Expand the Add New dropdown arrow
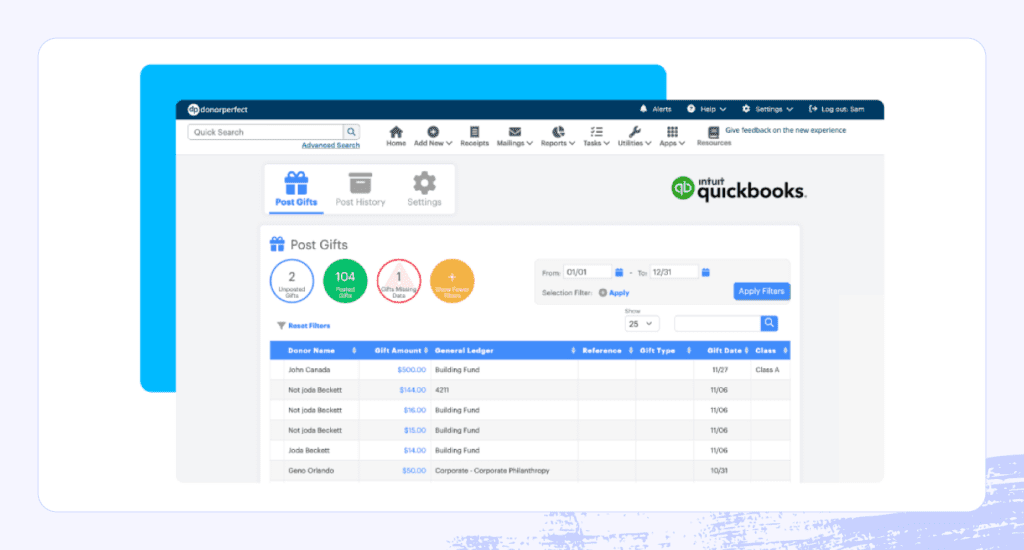1024x550 pixels. click(449, 144)
